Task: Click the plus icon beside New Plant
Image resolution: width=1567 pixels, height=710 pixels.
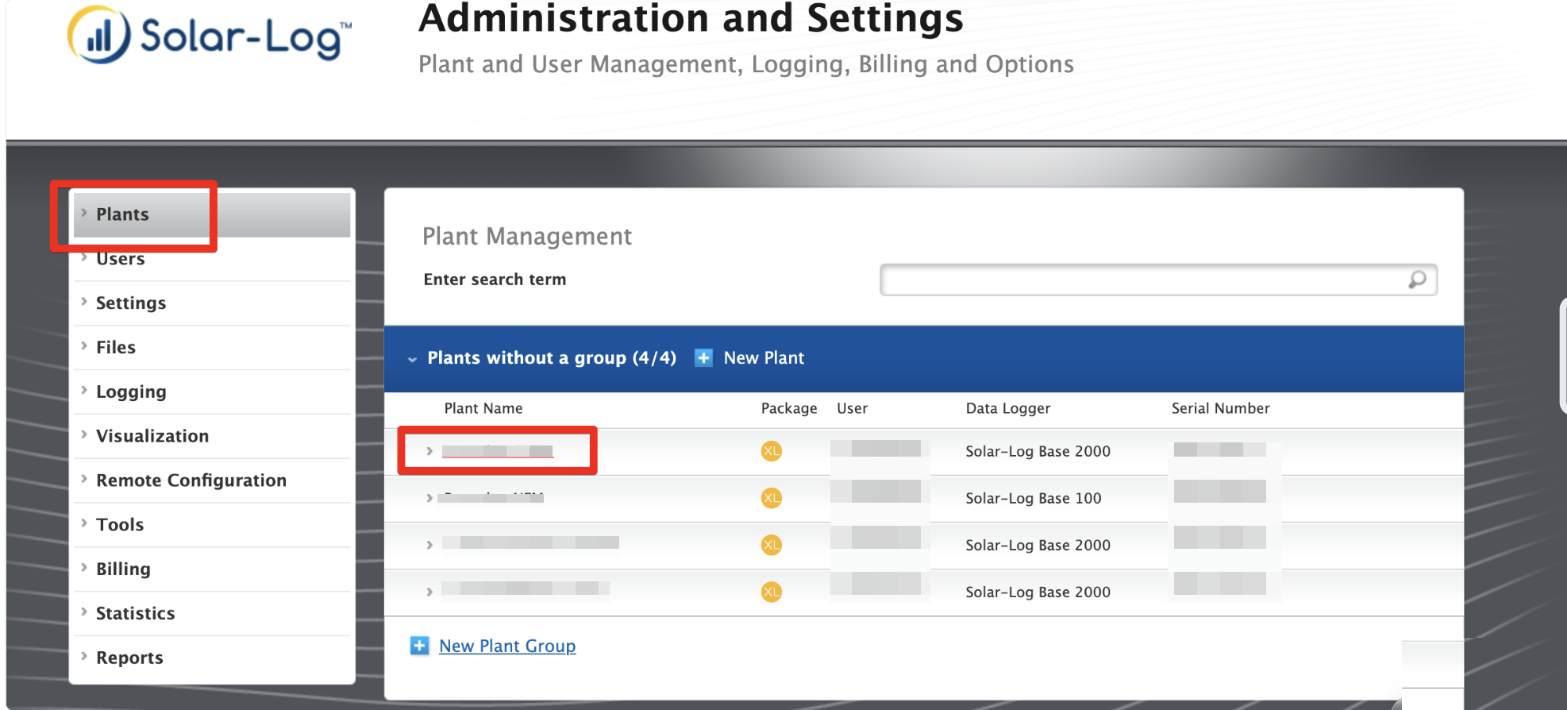Action: (704, 357)
